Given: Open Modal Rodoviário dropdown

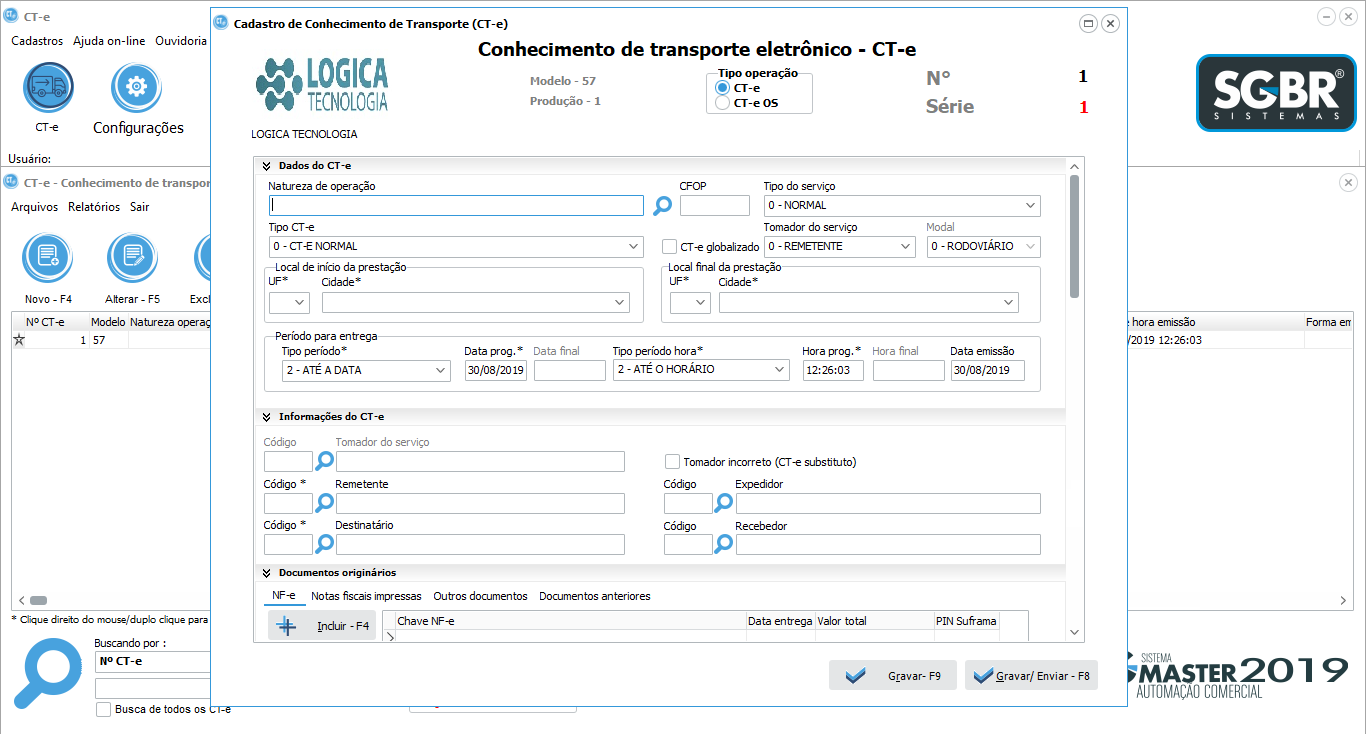Looking at the screenshot, I should (x=984, y=246).
